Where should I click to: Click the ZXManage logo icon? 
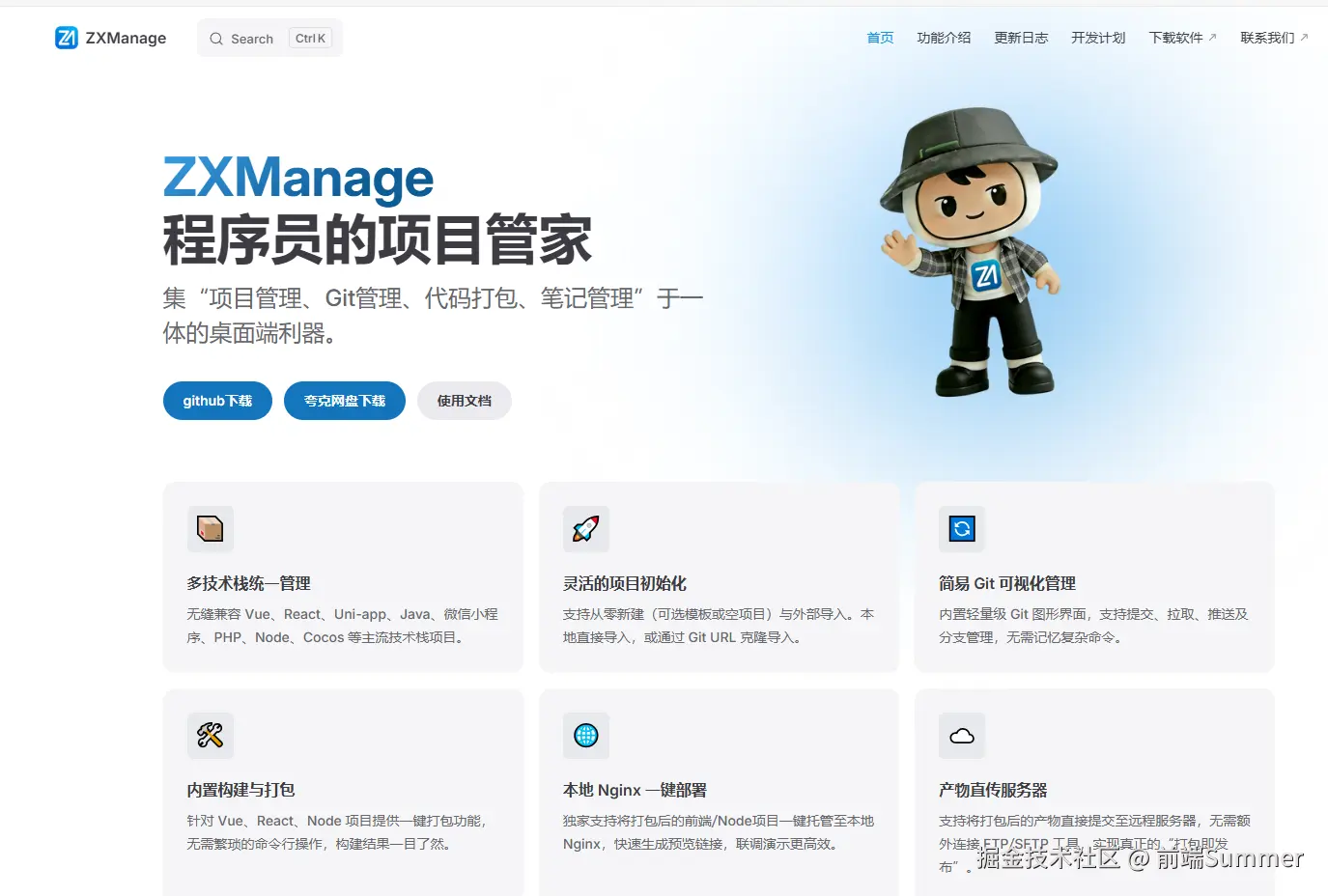(67, 38)
